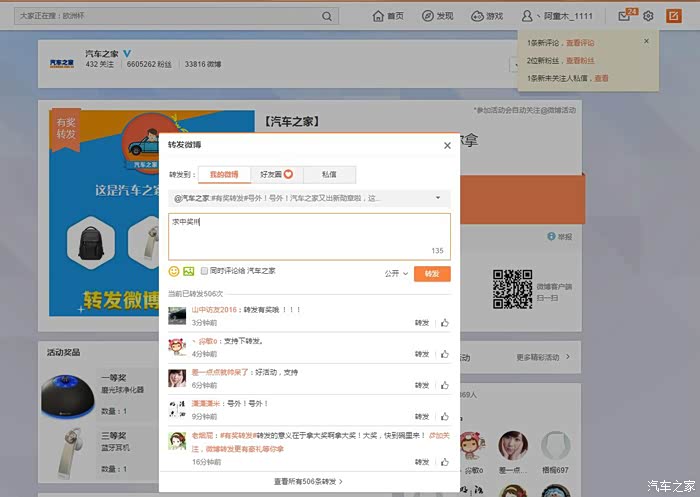Image resolution: width=700 pixels, height=497 pixels.
Task: Go to 首页 home in the top bar
Action: click(x=388, y=16)
